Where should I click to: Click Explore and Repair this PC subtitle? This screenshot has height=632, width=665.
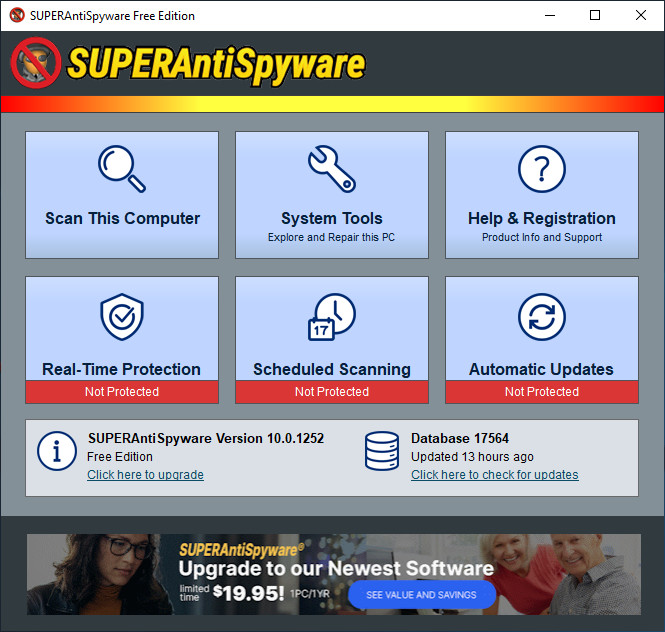(331, 237)
